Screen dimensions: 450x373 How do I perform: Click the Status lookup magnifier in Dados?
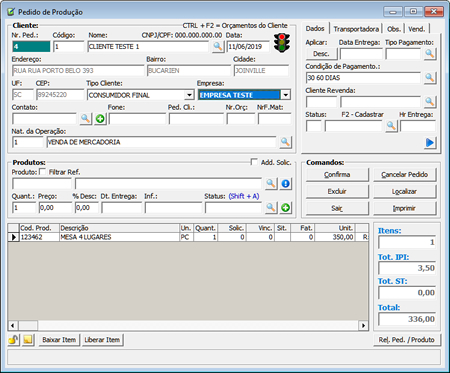coord(391,126)
